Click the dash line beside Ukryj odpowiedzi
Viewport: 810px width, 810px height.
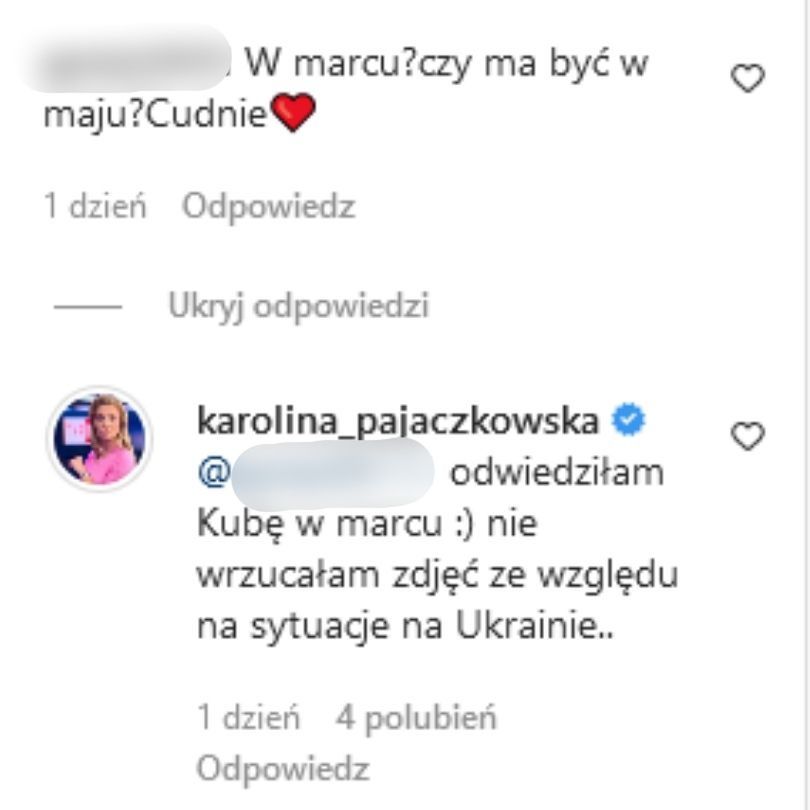click(88, 306)
